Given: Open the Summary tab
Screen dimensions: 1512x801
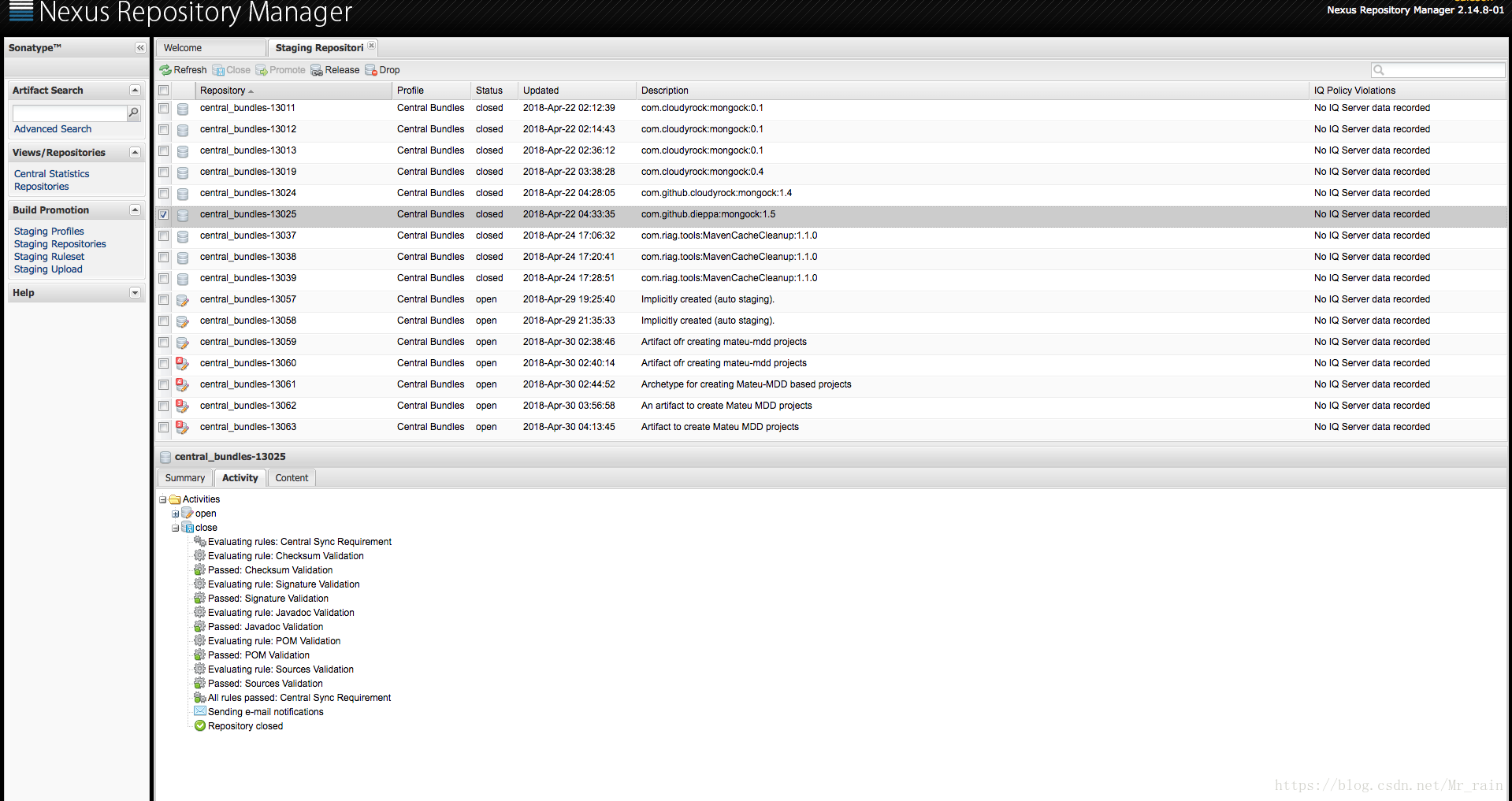Looking at the screenshot, I should (185, 478).
